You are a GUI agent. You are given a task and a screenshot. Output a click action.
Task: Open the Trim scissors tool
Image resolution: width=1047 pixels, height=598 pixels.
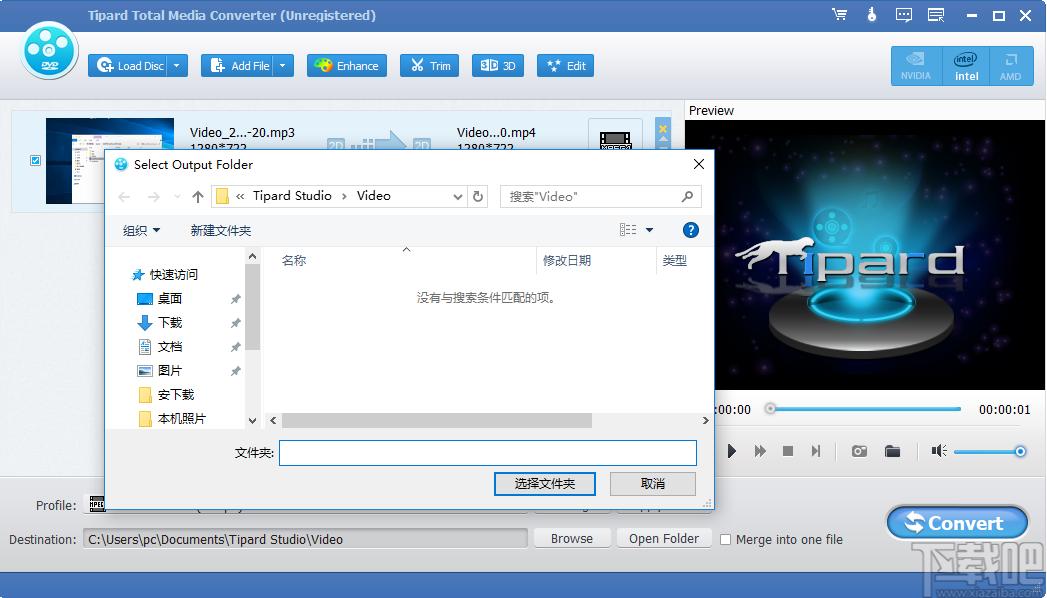pos(427,66)
